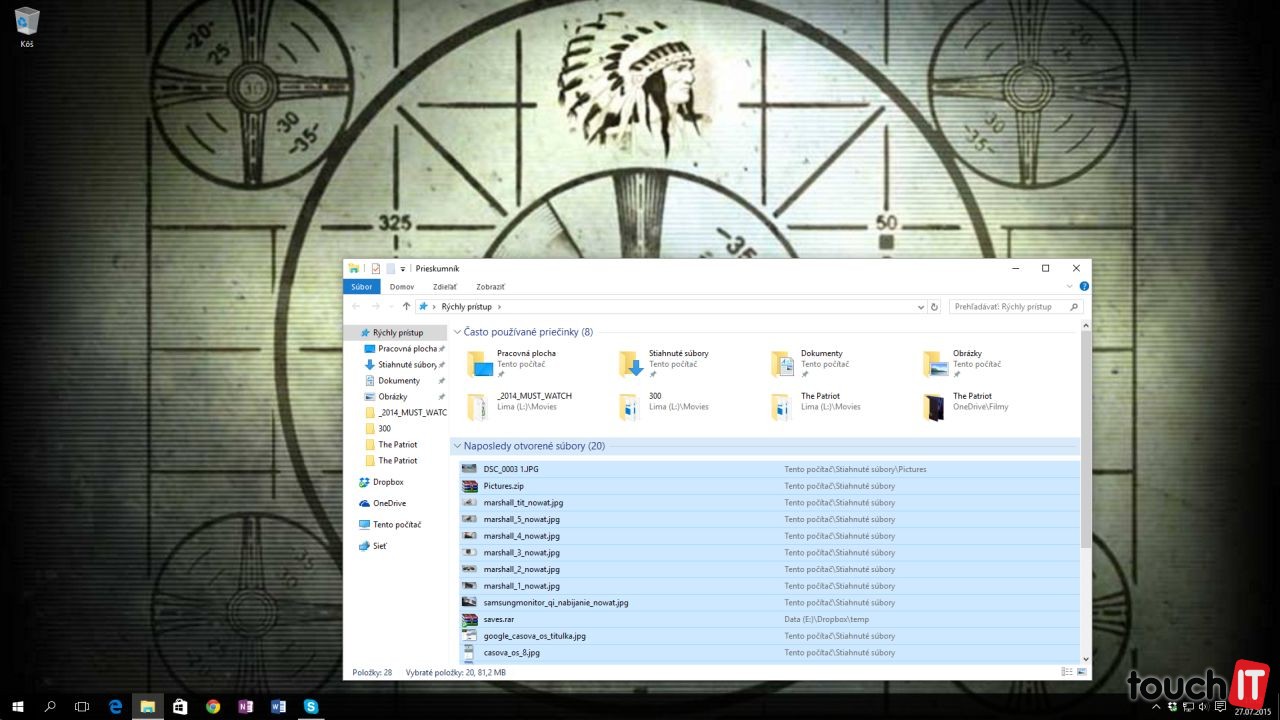Open OneDrive in the navigation pane

pyautogui.click(x=389, y=503)
